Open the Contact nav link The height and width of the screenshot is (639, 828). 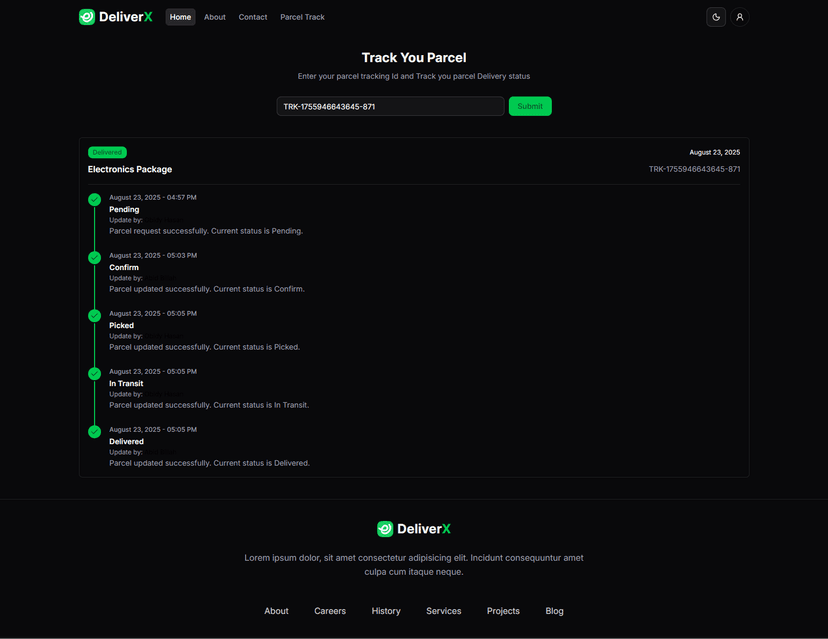[x=253, y=17]
